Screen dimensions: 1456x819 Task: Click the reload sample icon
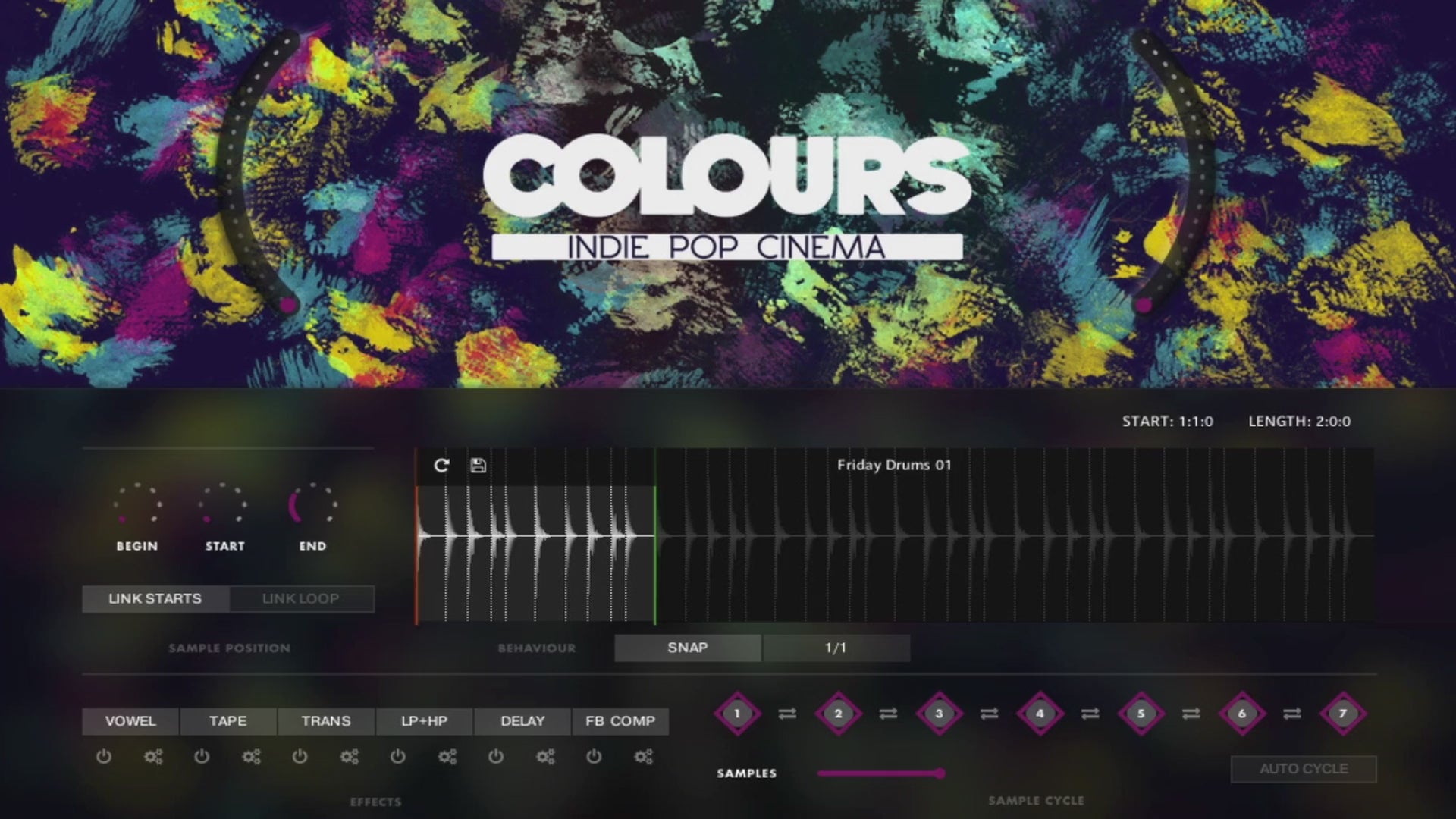[441, 466]
